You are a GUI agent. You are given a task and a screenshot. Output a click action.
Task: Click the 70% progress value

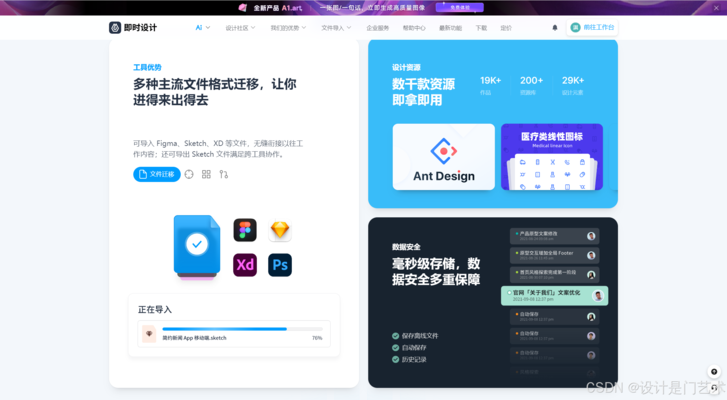pyautogui.click(x=317, y=338)
